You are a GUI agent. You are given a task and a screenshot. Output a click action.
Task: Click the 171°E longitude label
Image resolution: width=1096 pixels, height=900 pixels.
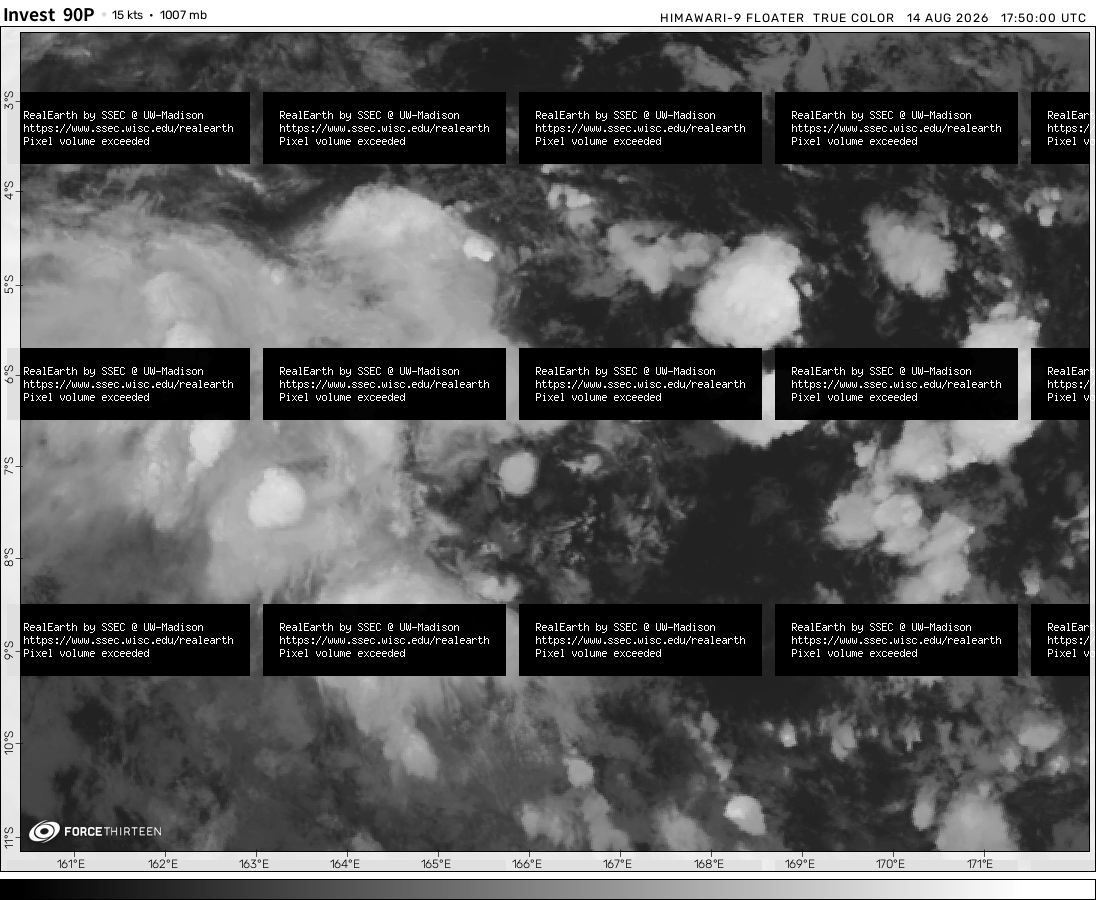coord(980,864)
